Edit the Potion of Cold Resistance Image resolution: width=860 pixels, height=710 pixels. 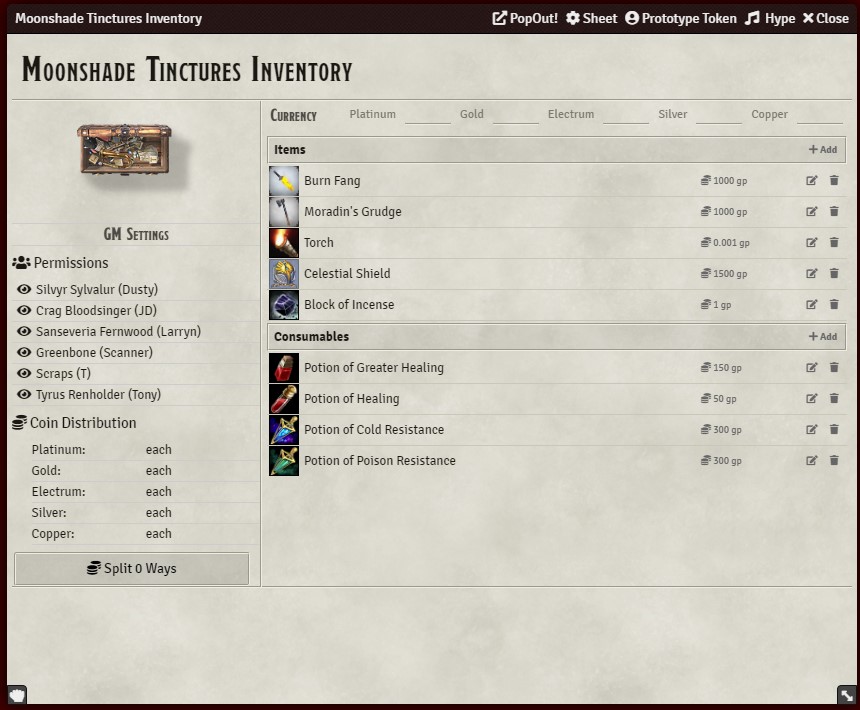[811, 429]
